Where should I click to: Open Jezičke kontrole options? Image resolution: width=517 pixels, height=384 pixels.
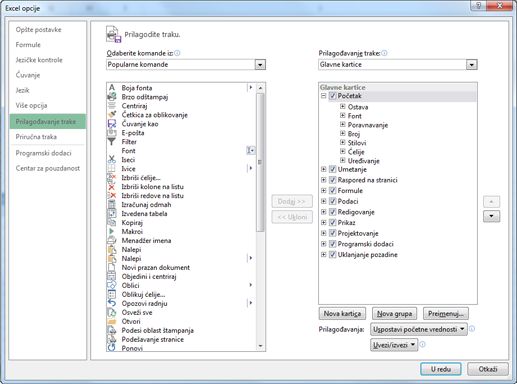[39, 60]
